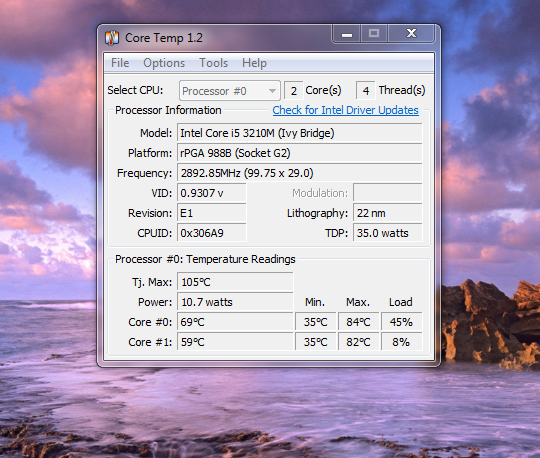This screenshot has width=540, height=458.
Task: Select the Platform field rPGA 988B
Action: (299, 153)
